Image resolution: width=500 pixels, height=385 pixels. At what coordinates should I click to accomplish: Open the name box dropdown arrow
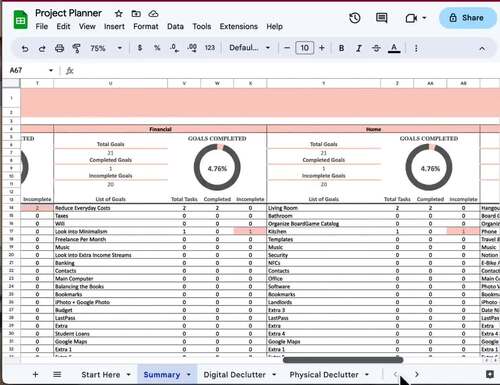point(51,70)
